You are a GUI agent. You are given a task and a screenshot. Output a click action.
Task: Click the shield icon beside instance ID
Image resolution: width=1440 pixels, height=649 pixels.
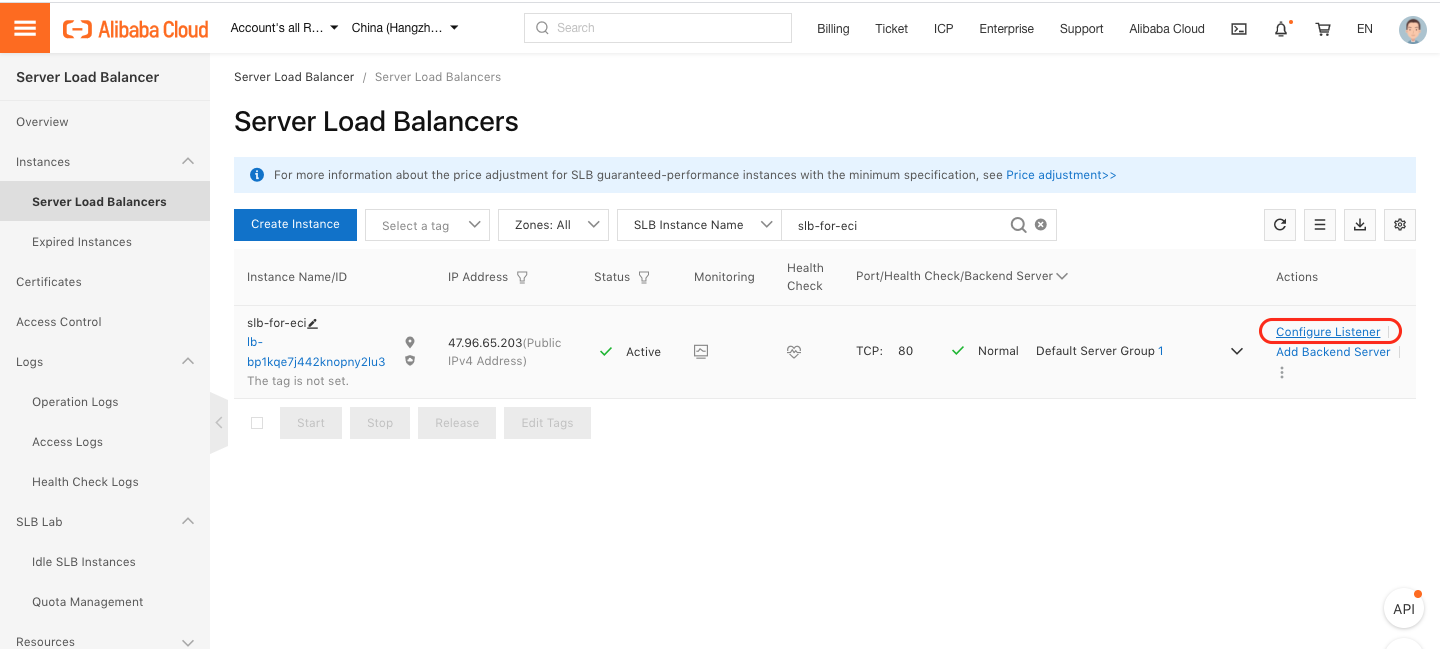(x=410, y=360)
